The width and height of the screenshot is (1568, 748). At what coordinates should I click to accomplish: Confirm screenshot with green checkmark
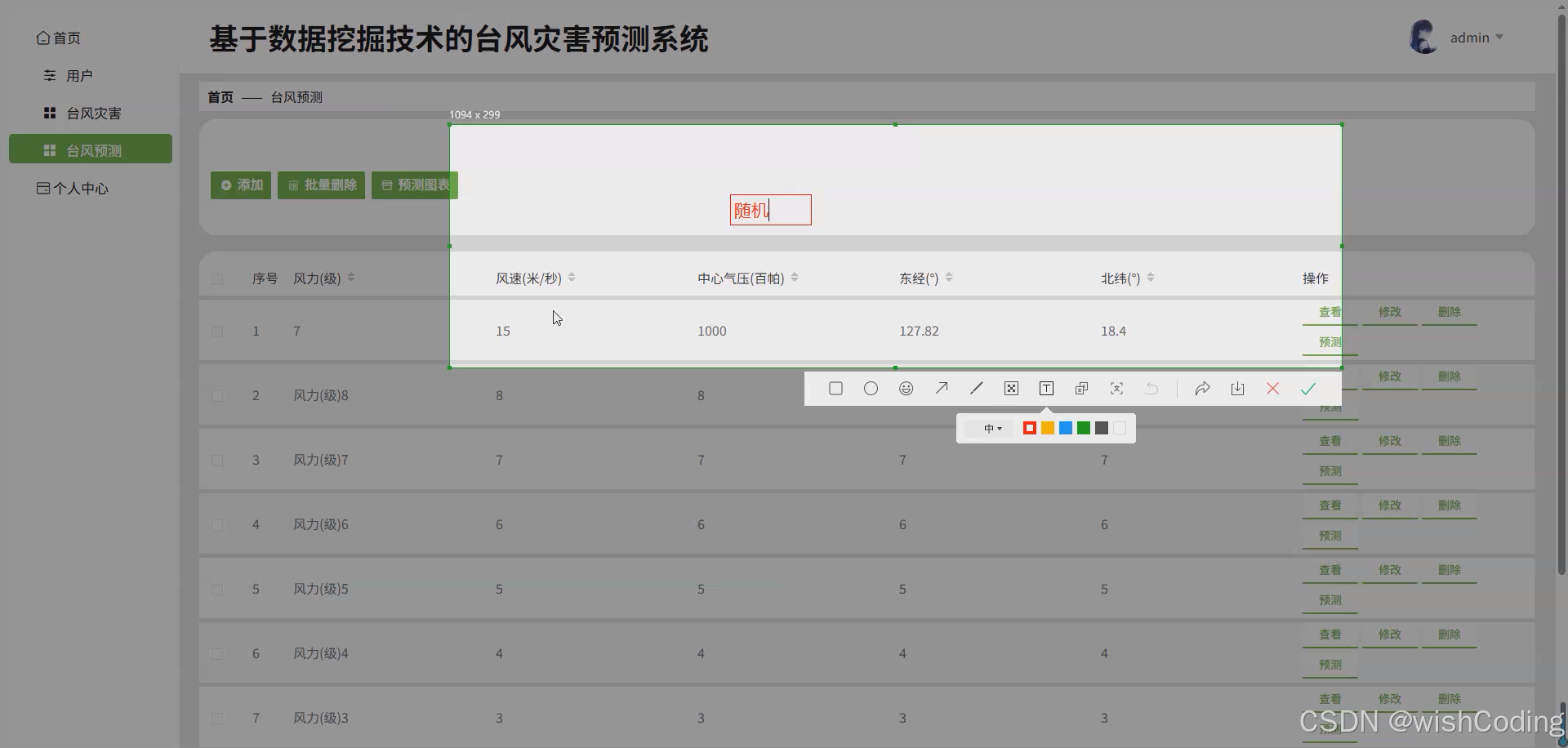pos(1307,389)
